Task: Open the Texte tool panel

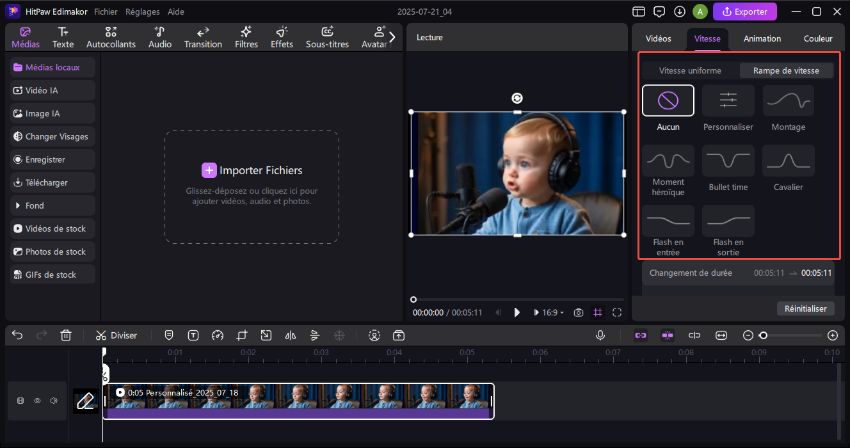Action: [63, 37]
